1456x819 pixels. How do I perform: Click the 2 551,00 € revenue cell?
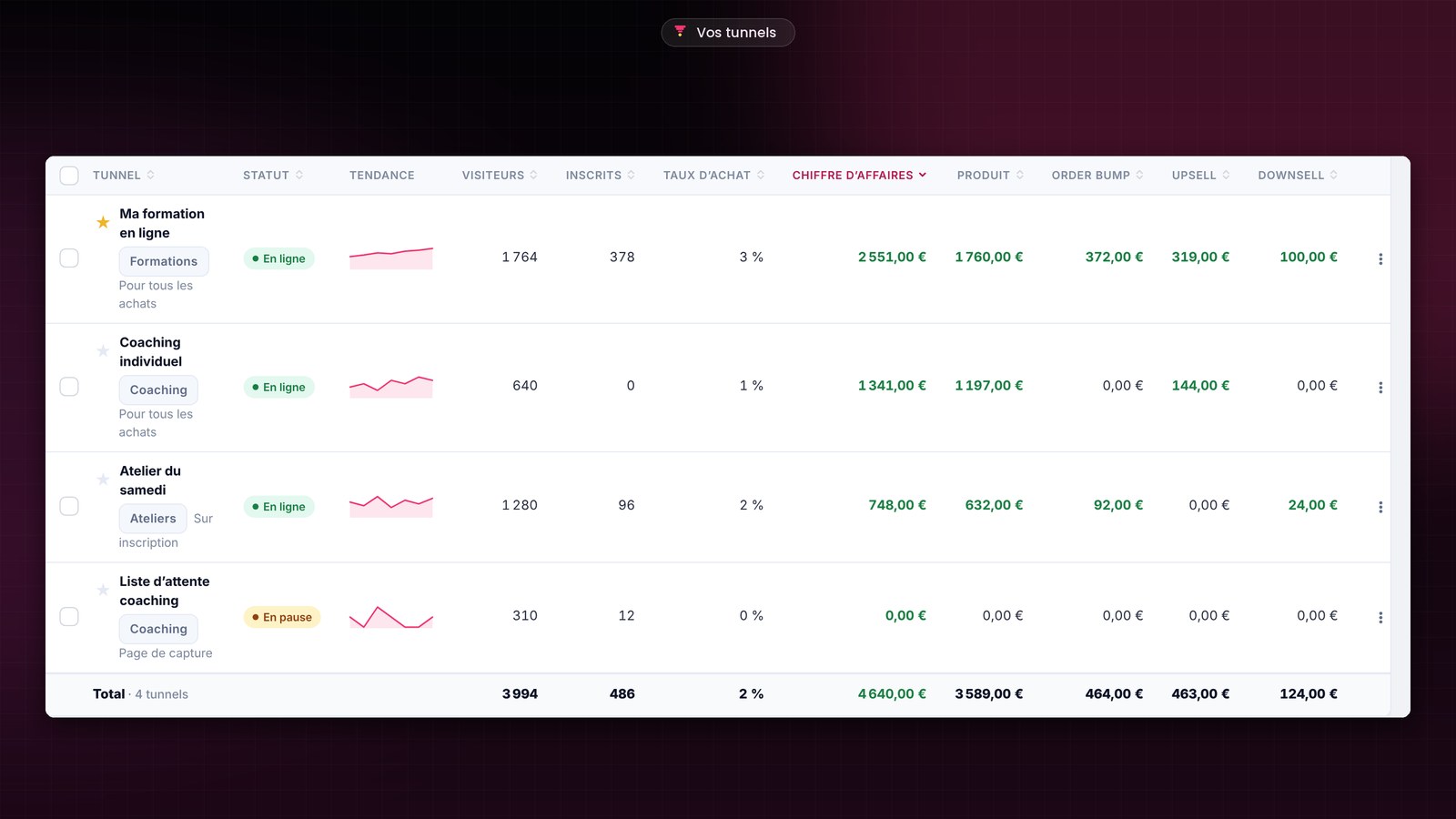tap(892, 258)
